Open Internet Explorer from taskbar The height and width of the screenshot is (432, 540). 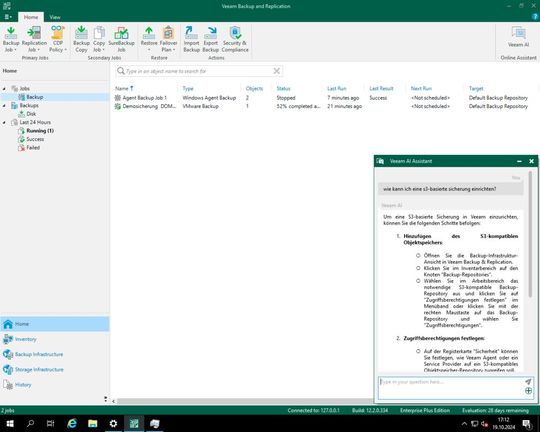coord(72,423)
